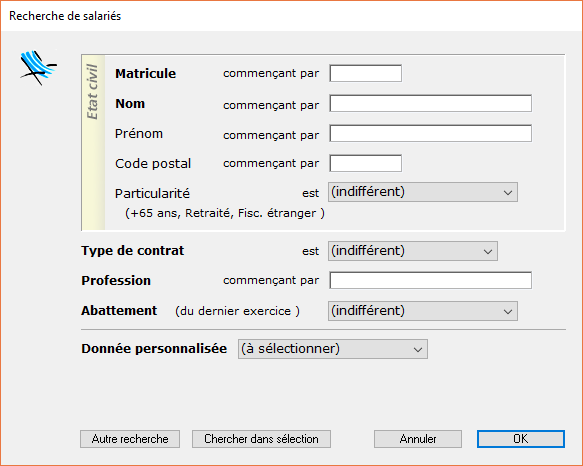
Task: Click into the Nom text field
Action: pyautogui.click(x=431, y=103)
